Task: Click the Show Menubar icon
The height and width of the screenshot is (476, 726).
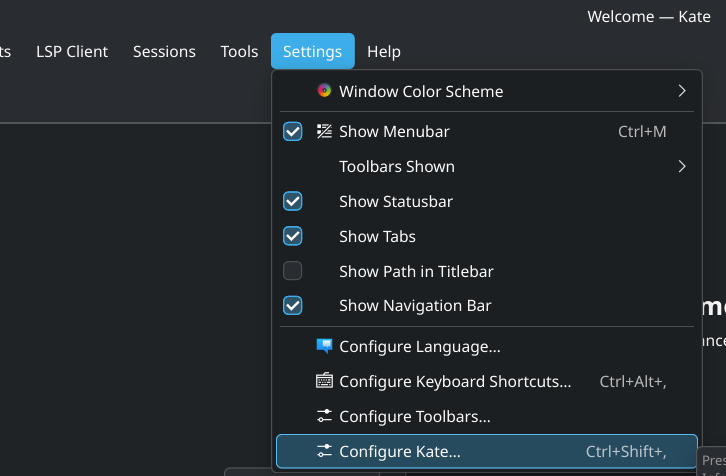Action: pyautogui.click(x=324, y=132)
